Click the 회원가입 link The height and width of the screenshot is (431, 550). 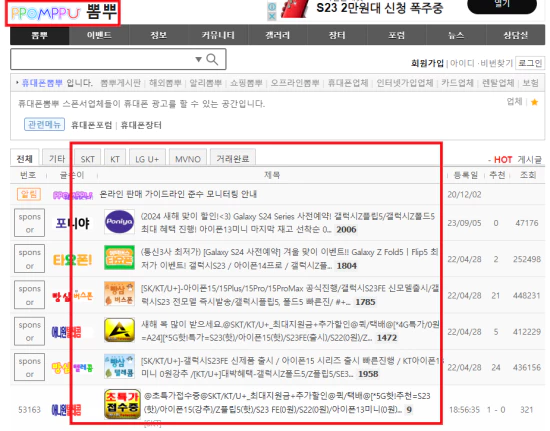(427, 63)
